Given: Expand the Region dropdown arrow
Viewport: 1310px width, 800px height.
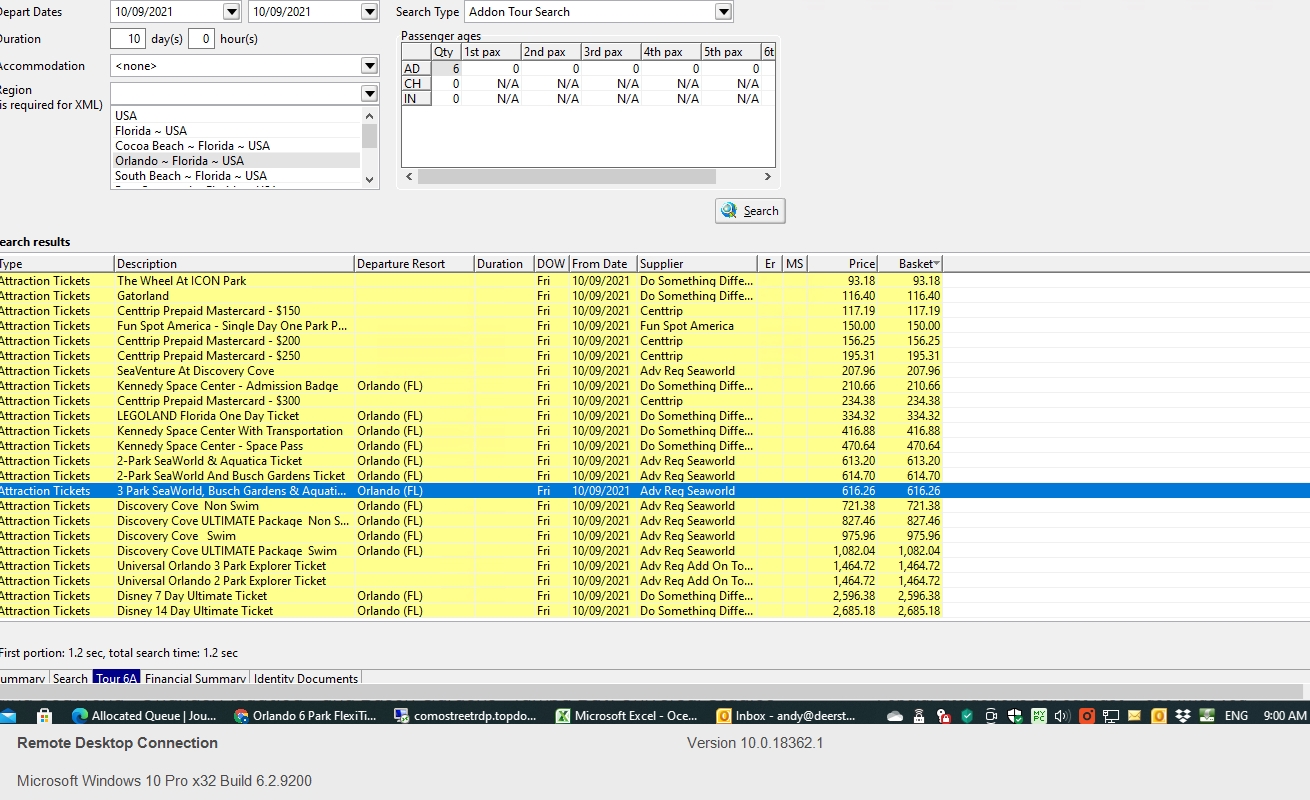Looking at the screenshot, I should 369,93.
